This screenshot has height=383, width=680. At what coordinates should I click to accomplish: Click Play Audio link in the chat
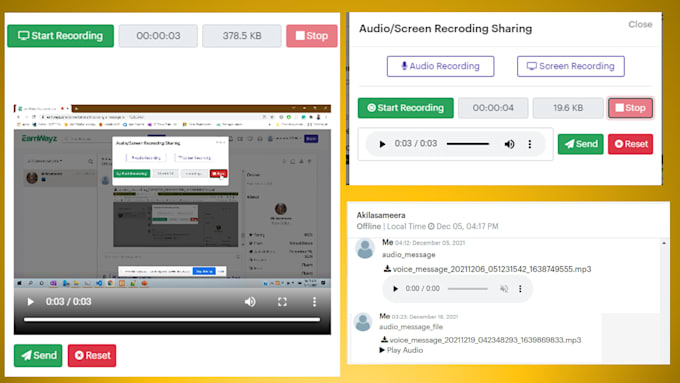click(x=401, y=350)
